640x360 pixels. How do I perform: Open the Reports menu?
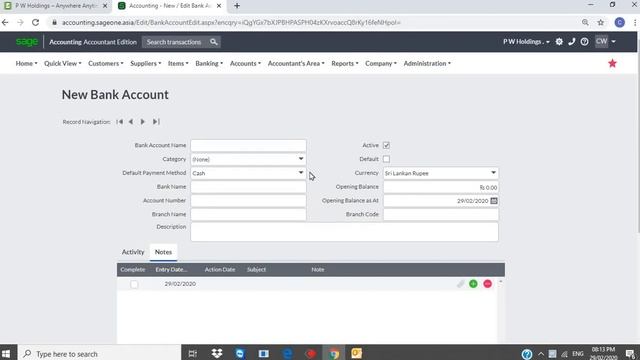tap(344, 63)
